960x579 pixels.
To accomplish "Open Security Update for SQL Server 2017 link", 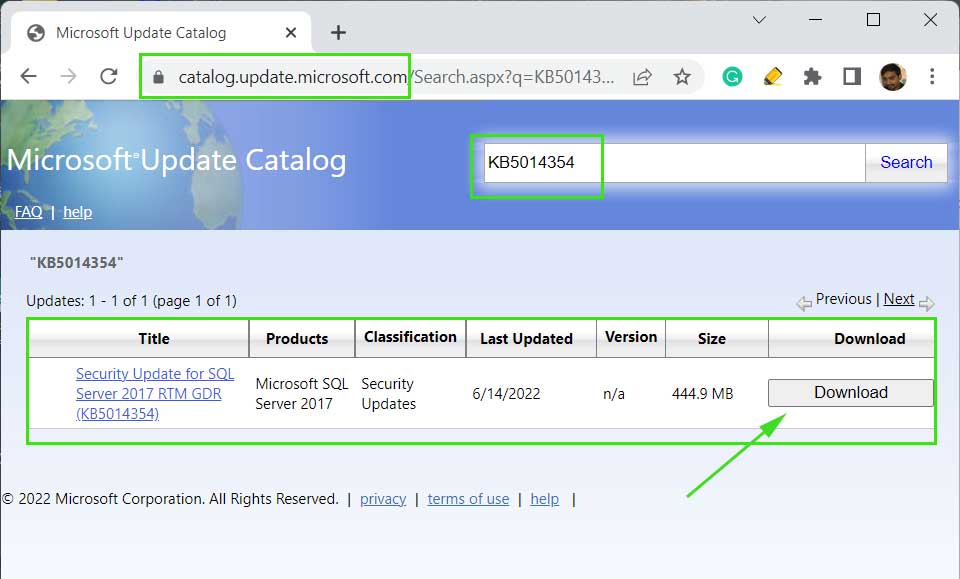I will point(155,394).
